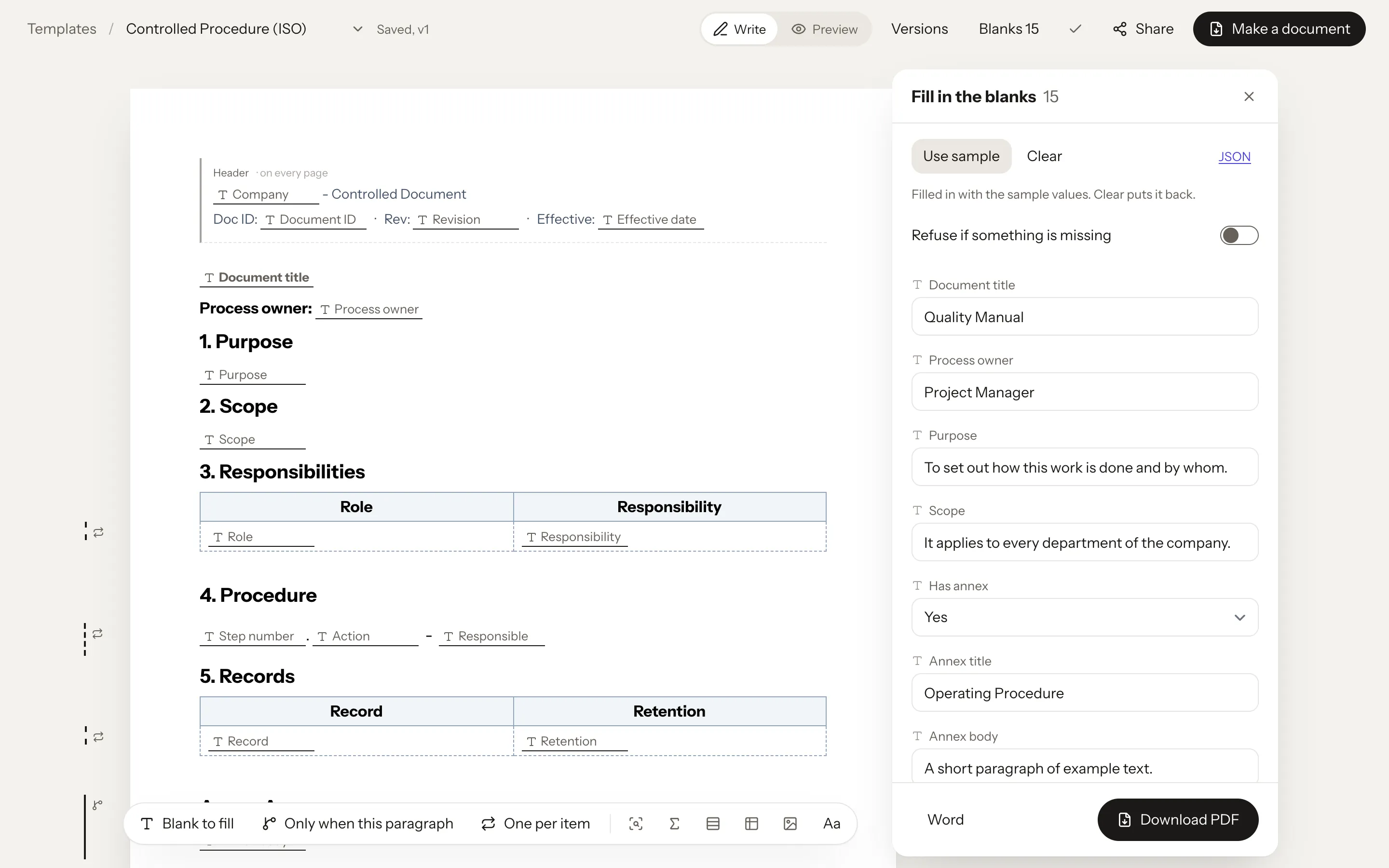The width and height of the screenshot is (1389, 868).
Task: Edit the Process owner input field
Action: (x=1084, y=392)
